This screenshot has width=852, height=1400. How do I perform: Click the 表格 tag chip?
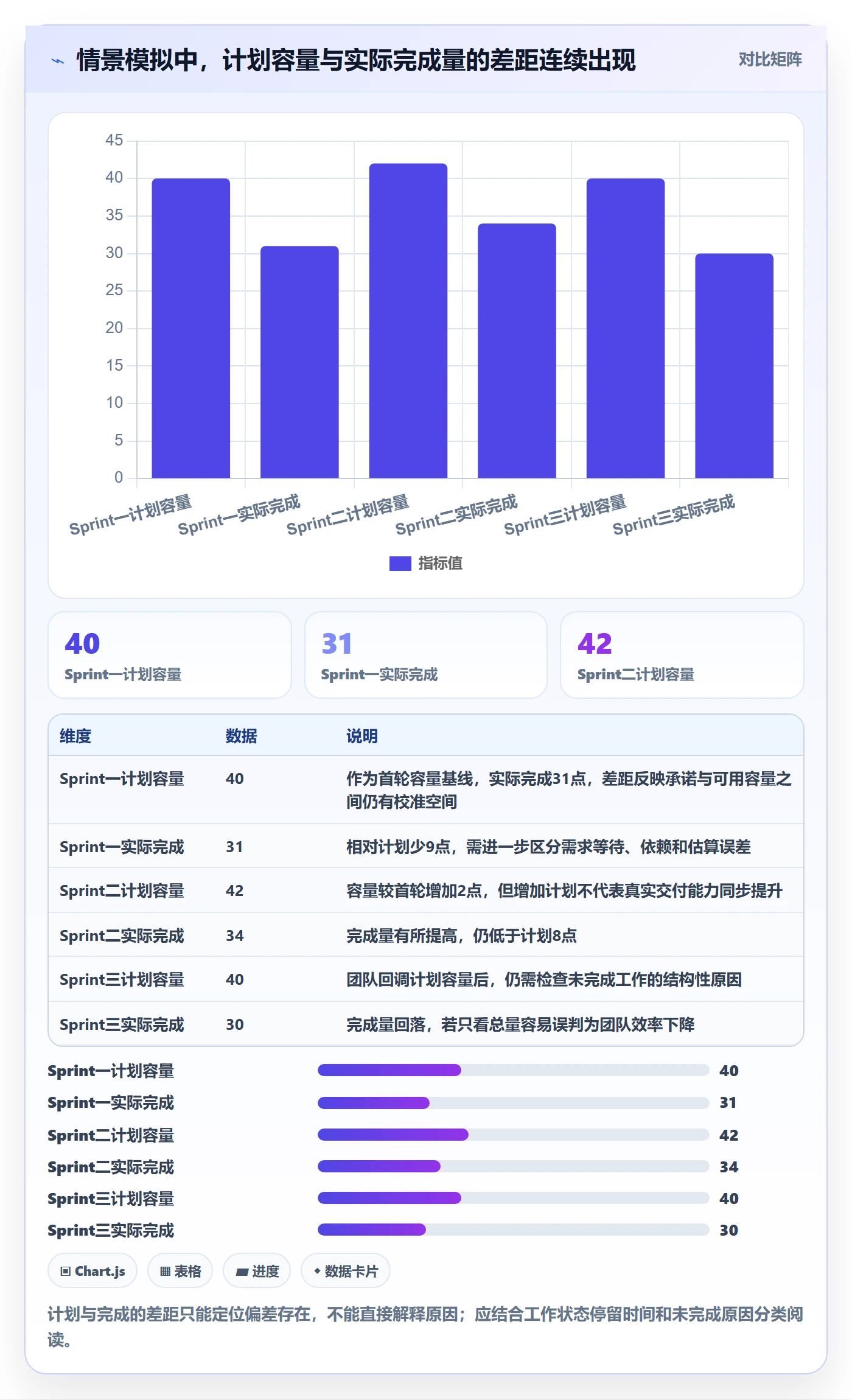180,1271
